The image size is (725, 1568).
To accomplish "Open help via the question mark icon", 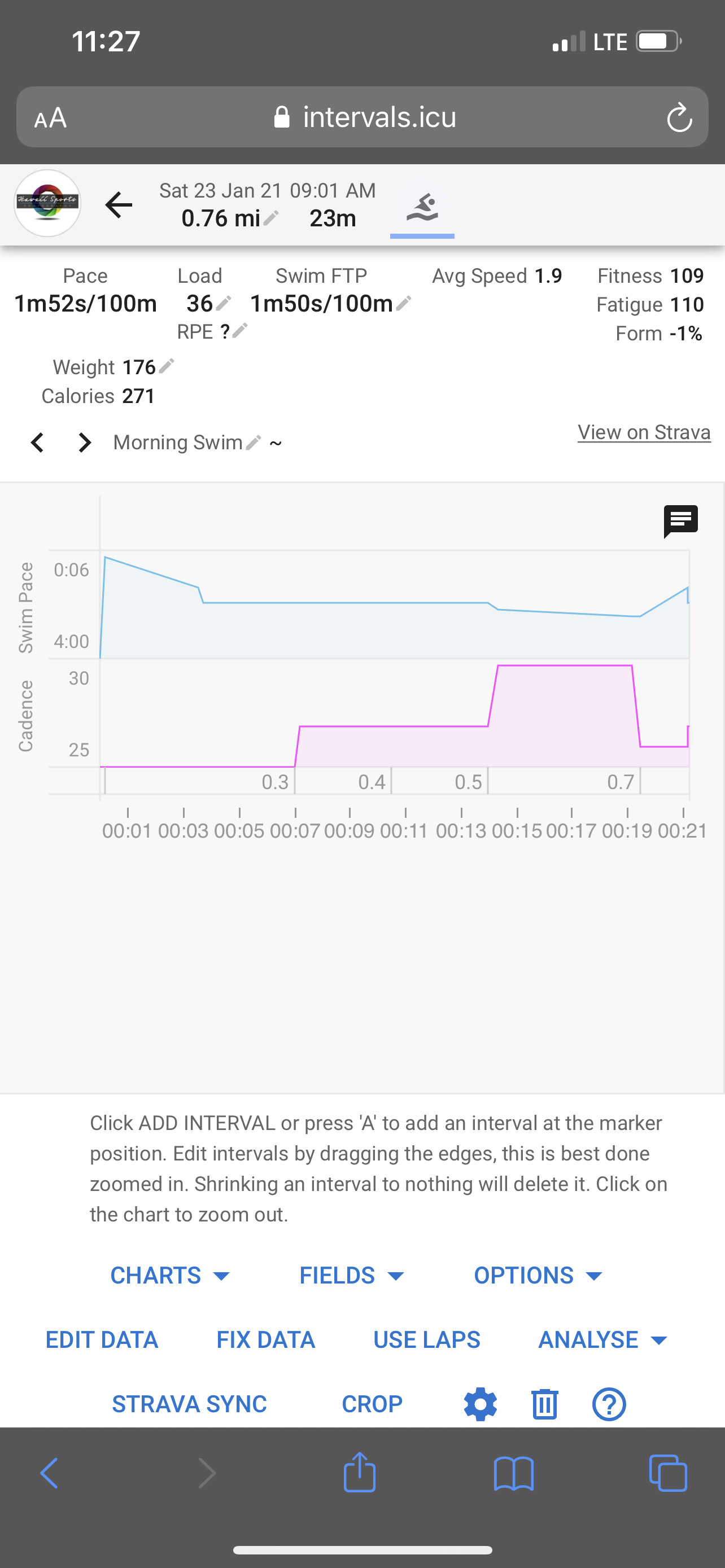I will [609, 1404].
